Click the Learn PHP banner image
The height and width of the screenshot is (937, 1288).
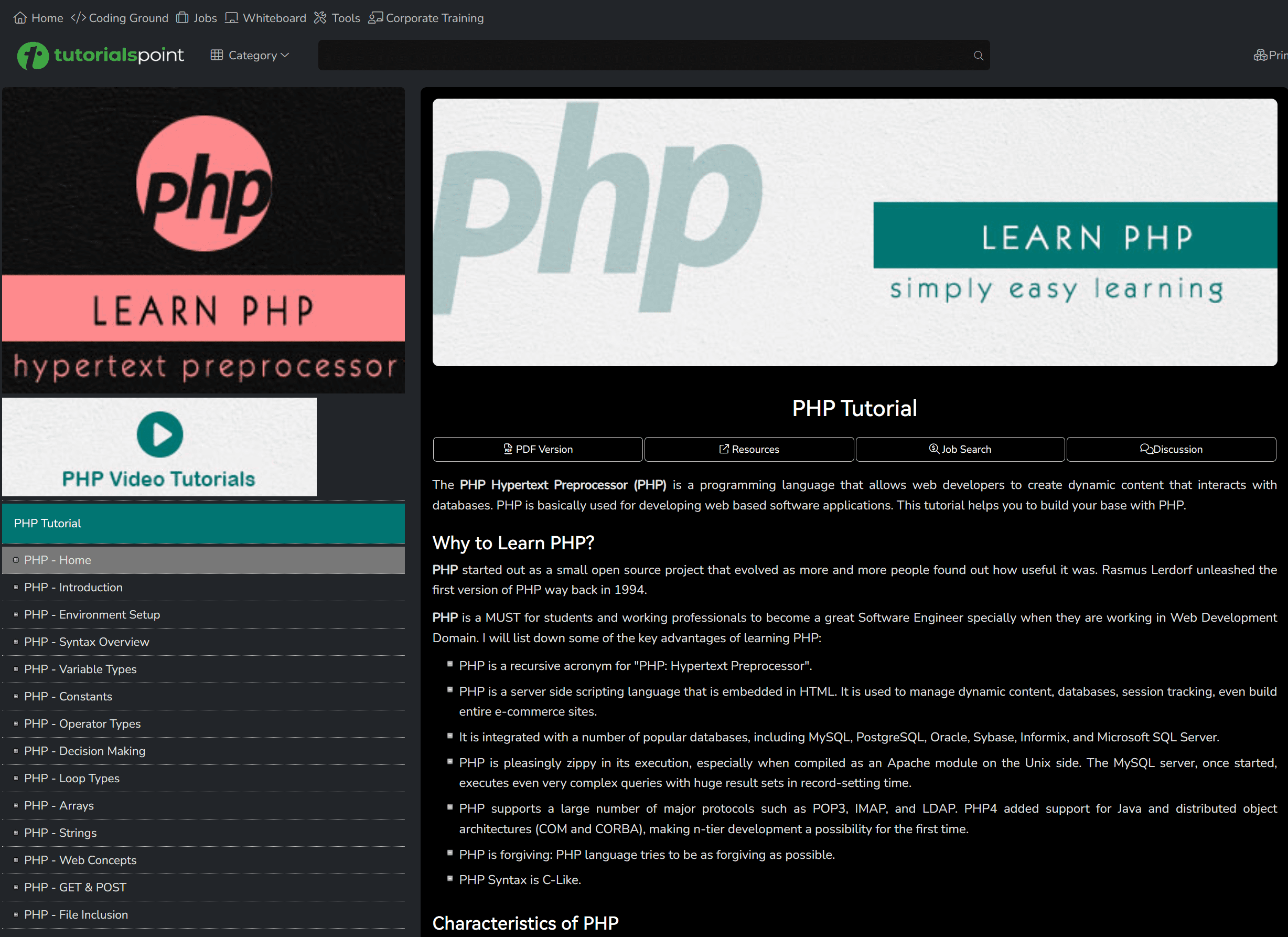tap(854, 232)
